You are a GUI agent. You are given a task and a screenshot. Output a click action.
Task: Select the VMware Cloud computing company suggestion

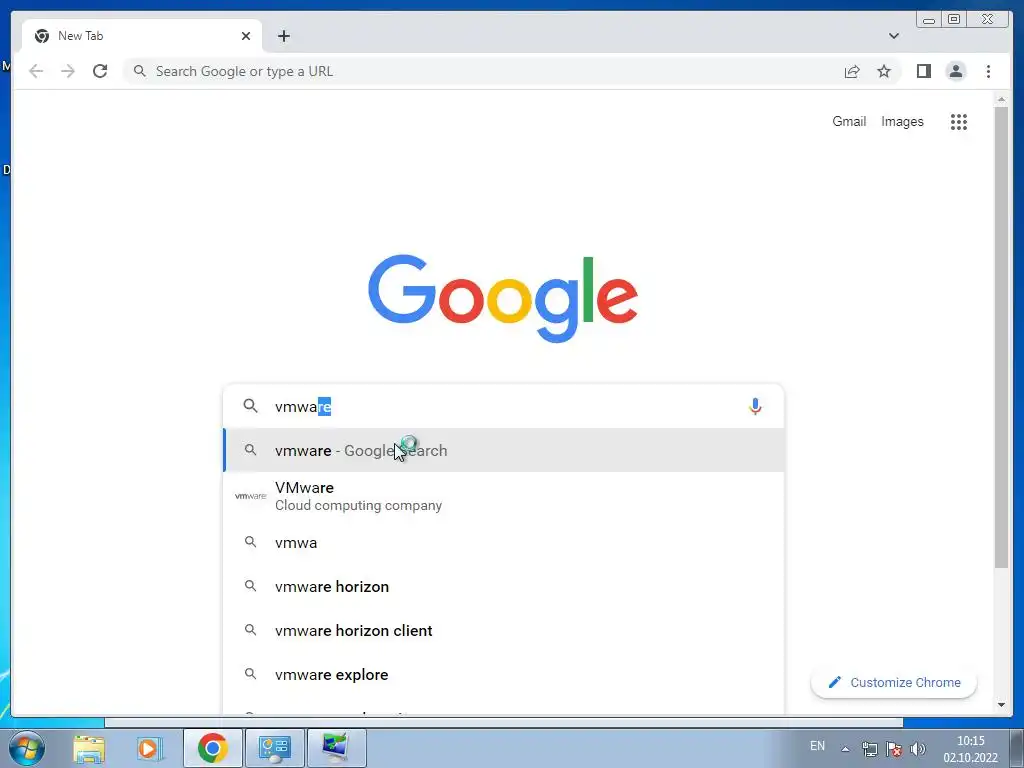pos(504,496)
